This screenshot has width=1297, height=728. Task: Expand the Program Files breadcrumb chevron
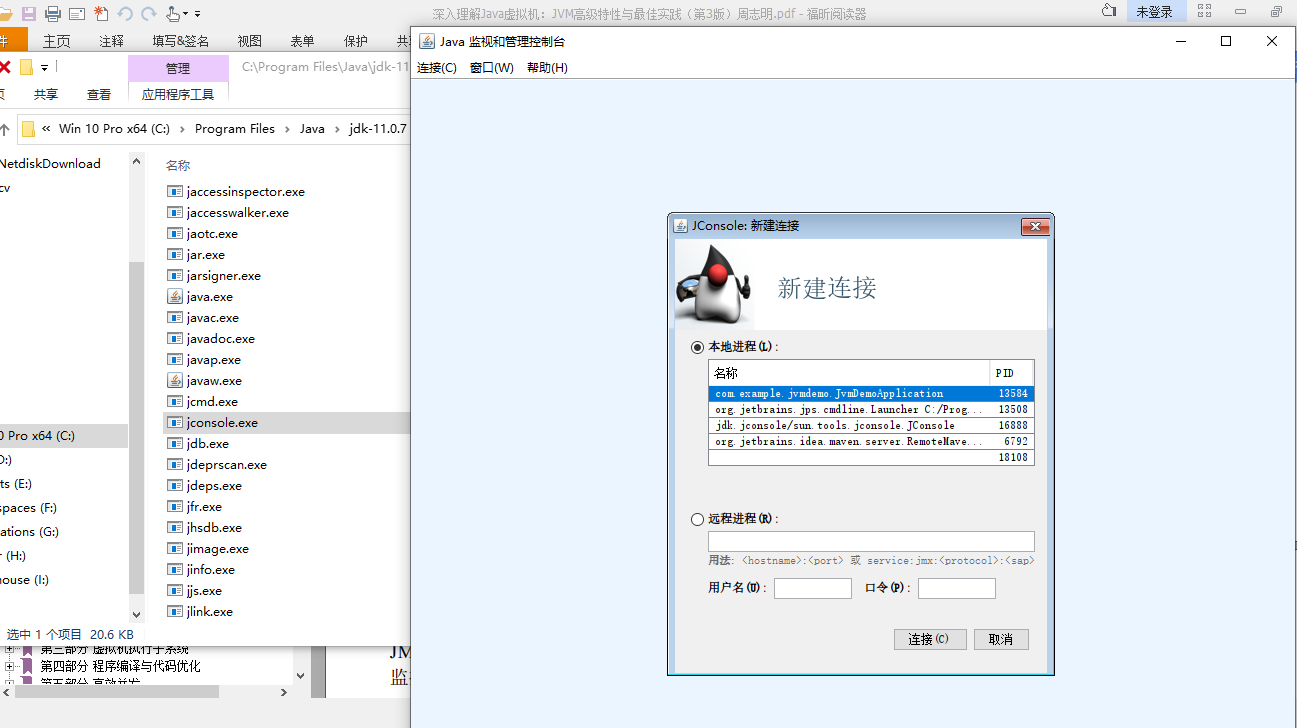click(287, 129)
